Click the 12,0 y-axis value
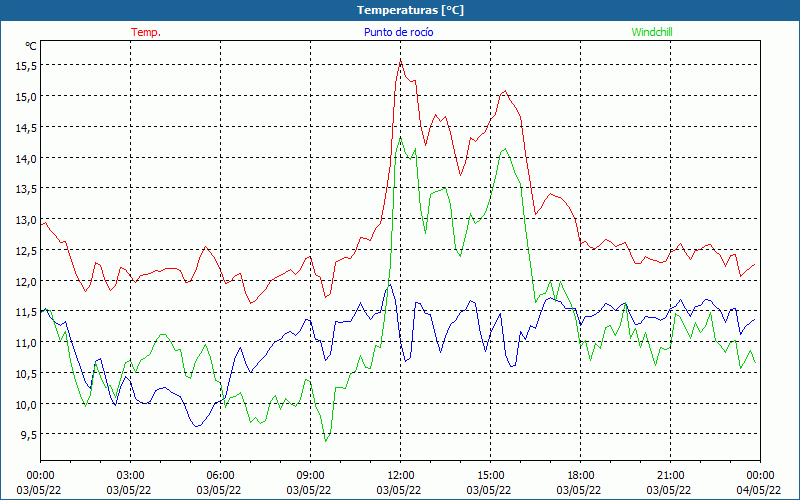Image resolution: width=800 pixels, height=500 pixels. pos(26,281)
